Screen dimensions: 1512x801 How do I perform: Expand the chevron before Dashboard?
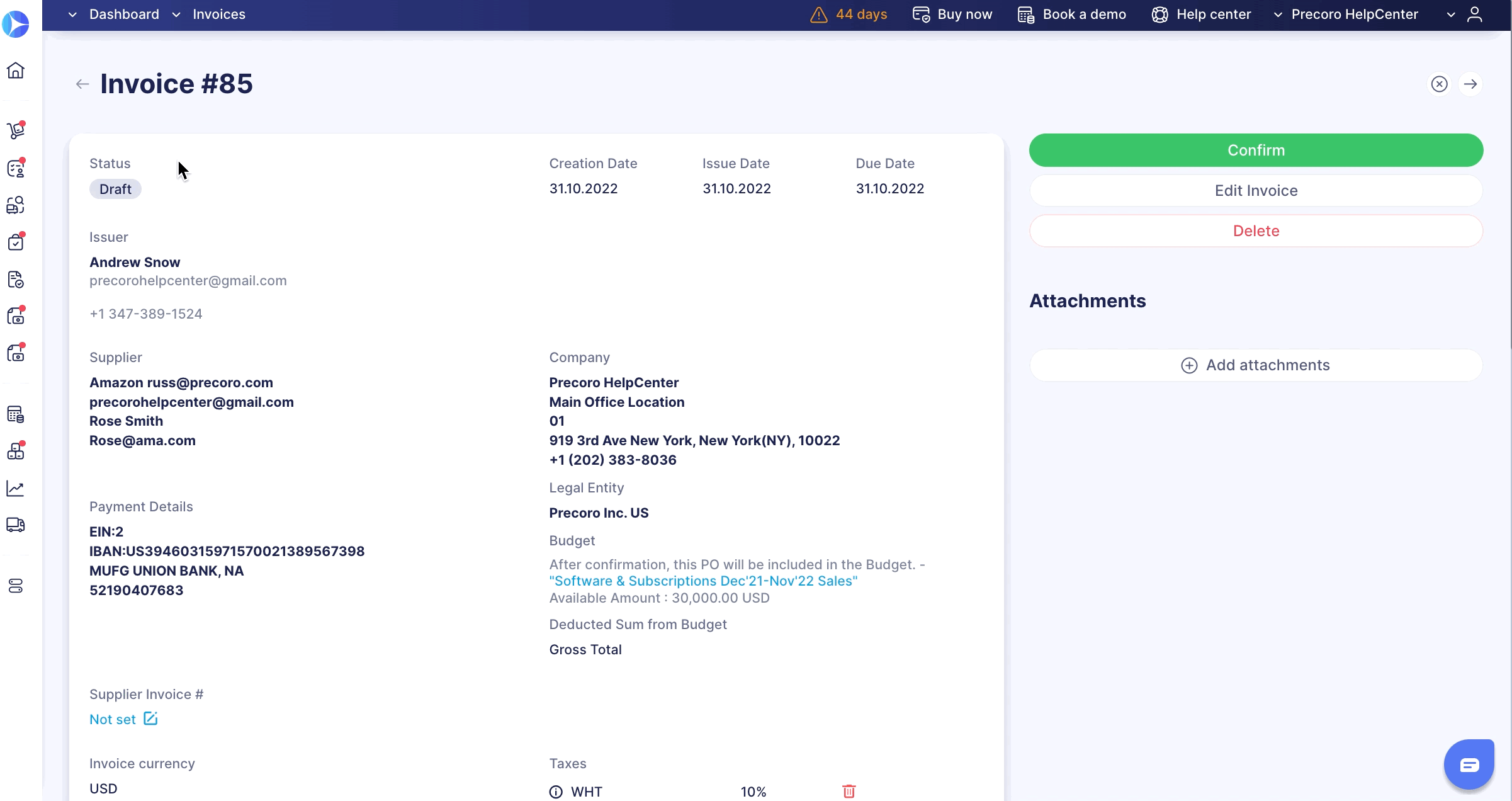[x=73, y=14]
